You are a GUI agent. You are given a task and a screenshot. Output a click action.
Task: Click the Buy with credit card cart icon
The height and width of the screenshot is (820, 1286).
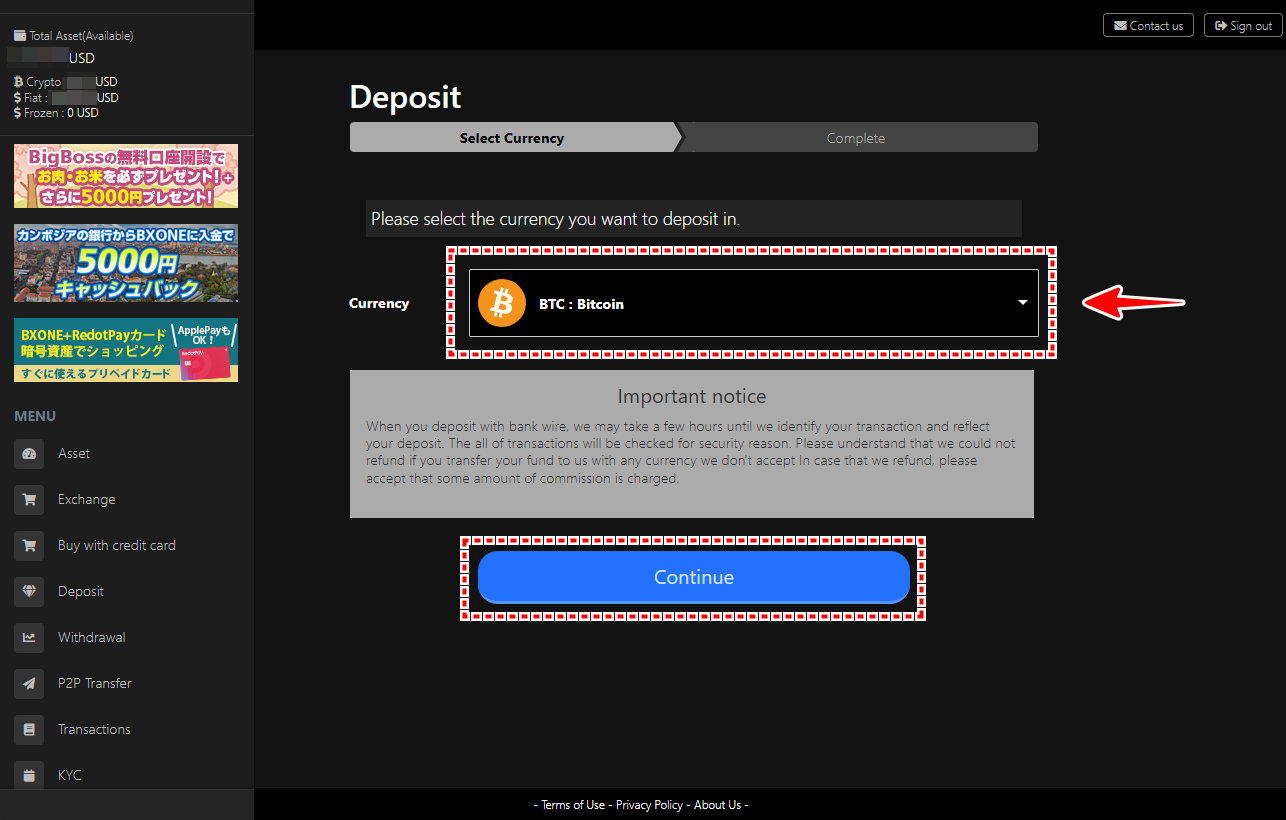pos(29,546)
